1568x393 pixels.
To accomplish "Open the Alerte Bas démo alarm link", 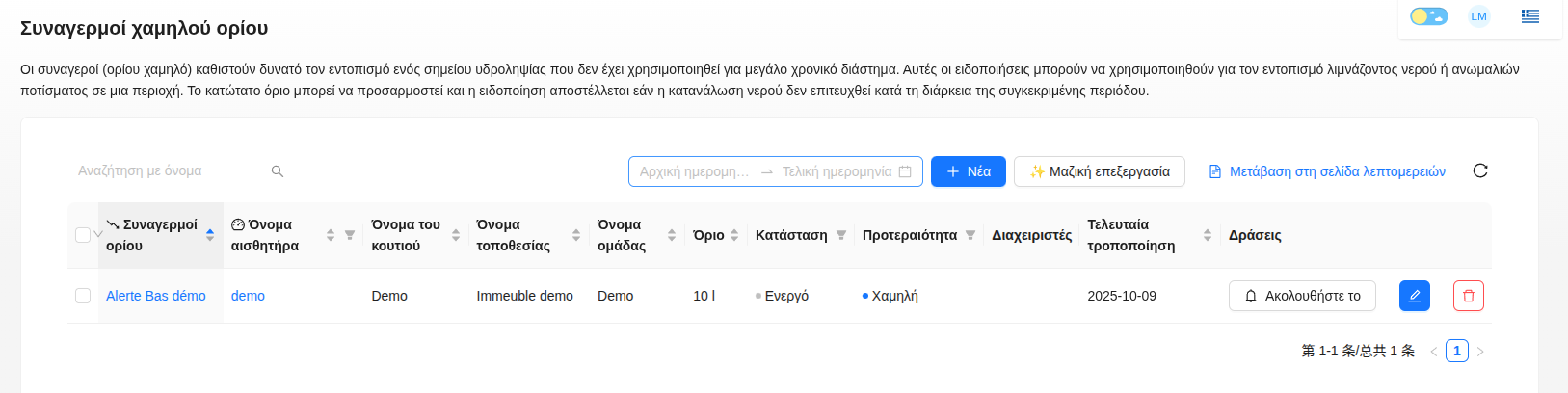I will point(156,296).
